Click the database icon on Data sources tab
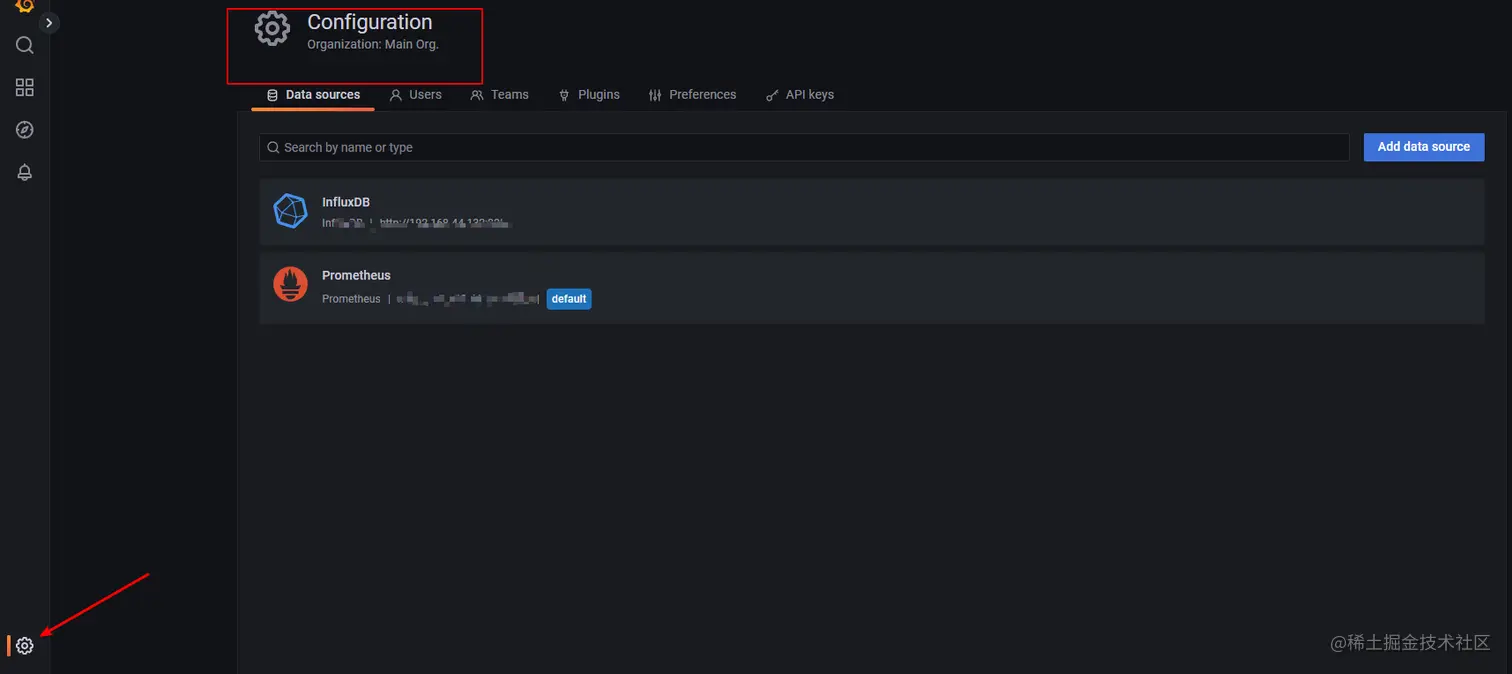1512x674 pixels. [272, 95]
